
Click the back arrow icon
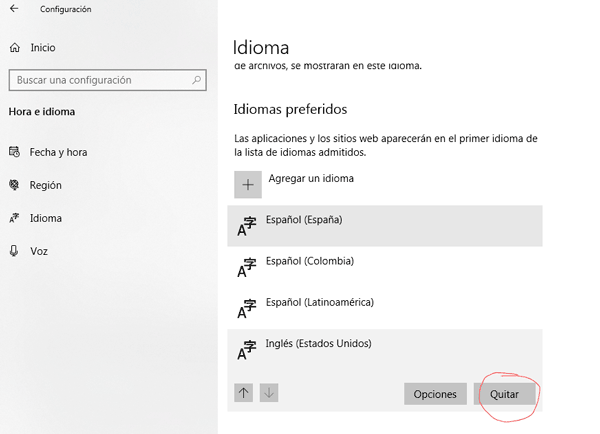click(14, 9)
